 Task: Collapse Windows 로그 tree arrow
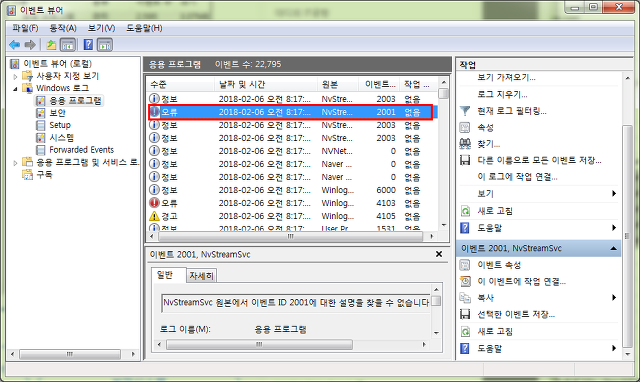(x=15, y=89)
